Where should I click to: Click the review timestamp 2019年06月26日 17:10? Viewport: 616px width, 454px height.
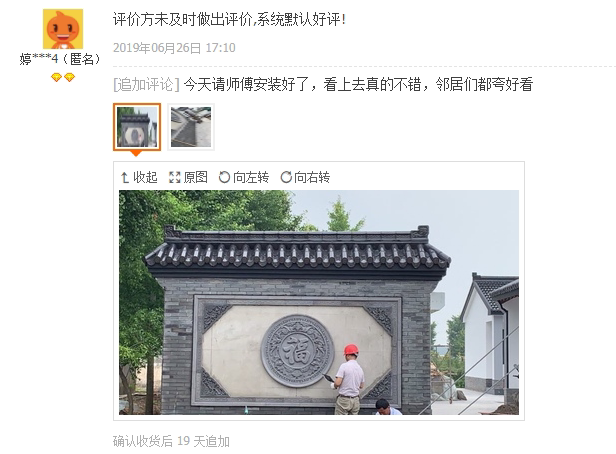click(174, 48)
